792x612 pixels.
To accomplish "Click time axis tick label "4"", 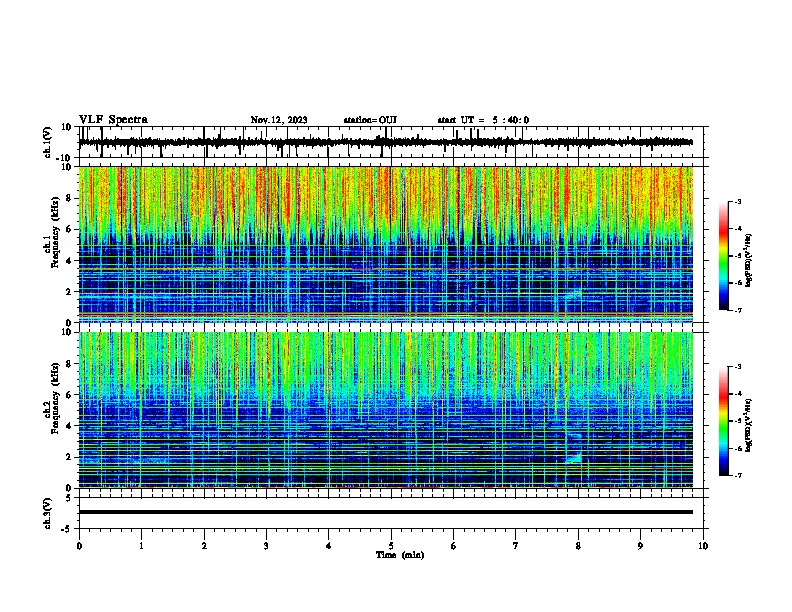I will (329, 546).
